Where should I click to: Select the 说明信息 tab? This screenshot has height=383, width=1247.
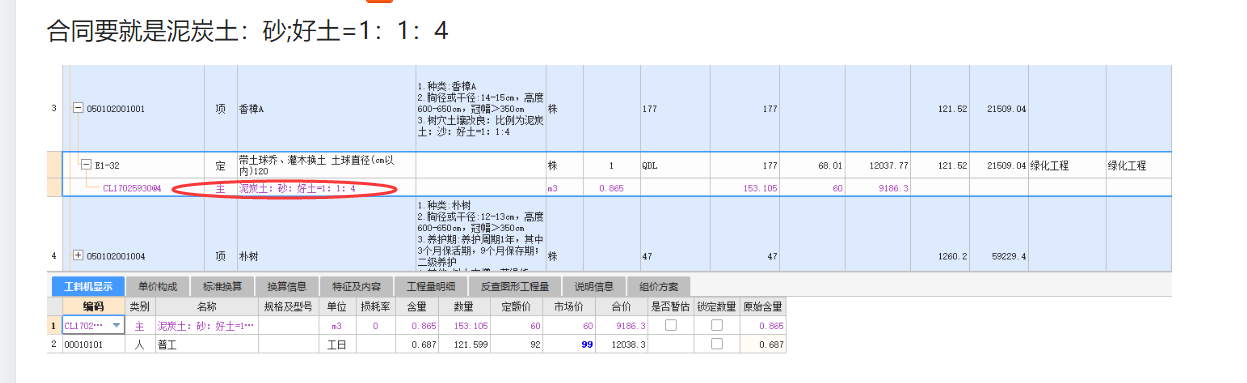pos(594,287)
